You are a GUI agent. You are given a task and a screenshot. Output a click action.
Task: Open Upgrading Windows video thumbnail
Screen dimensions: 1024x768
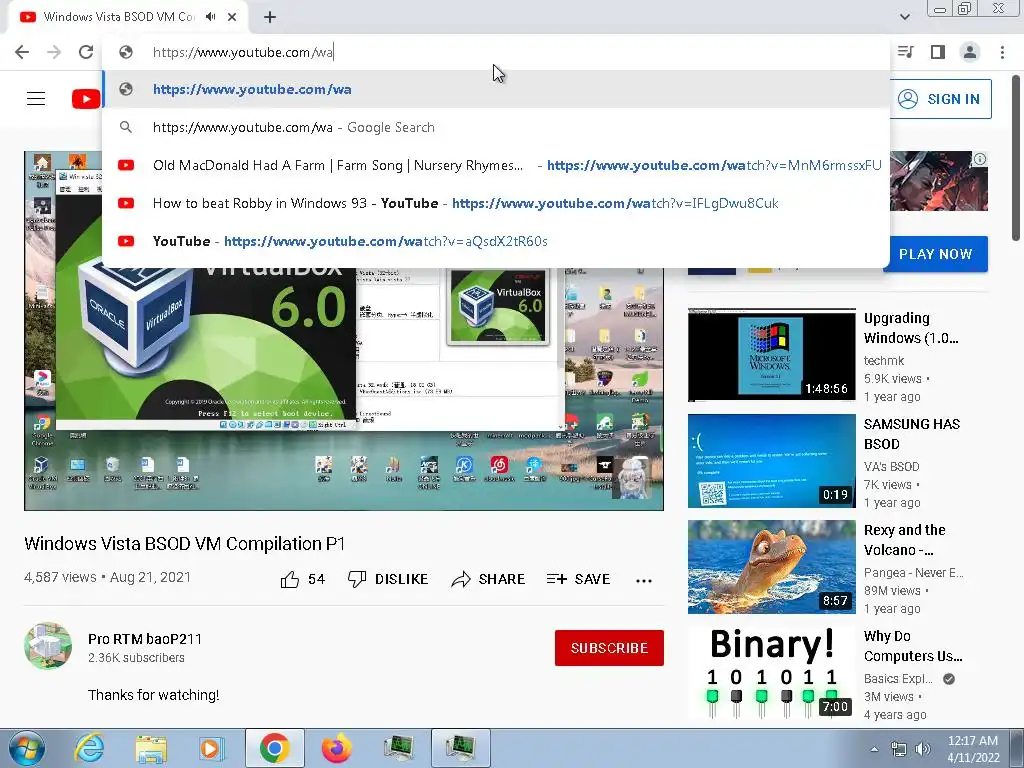click(771, 355)
